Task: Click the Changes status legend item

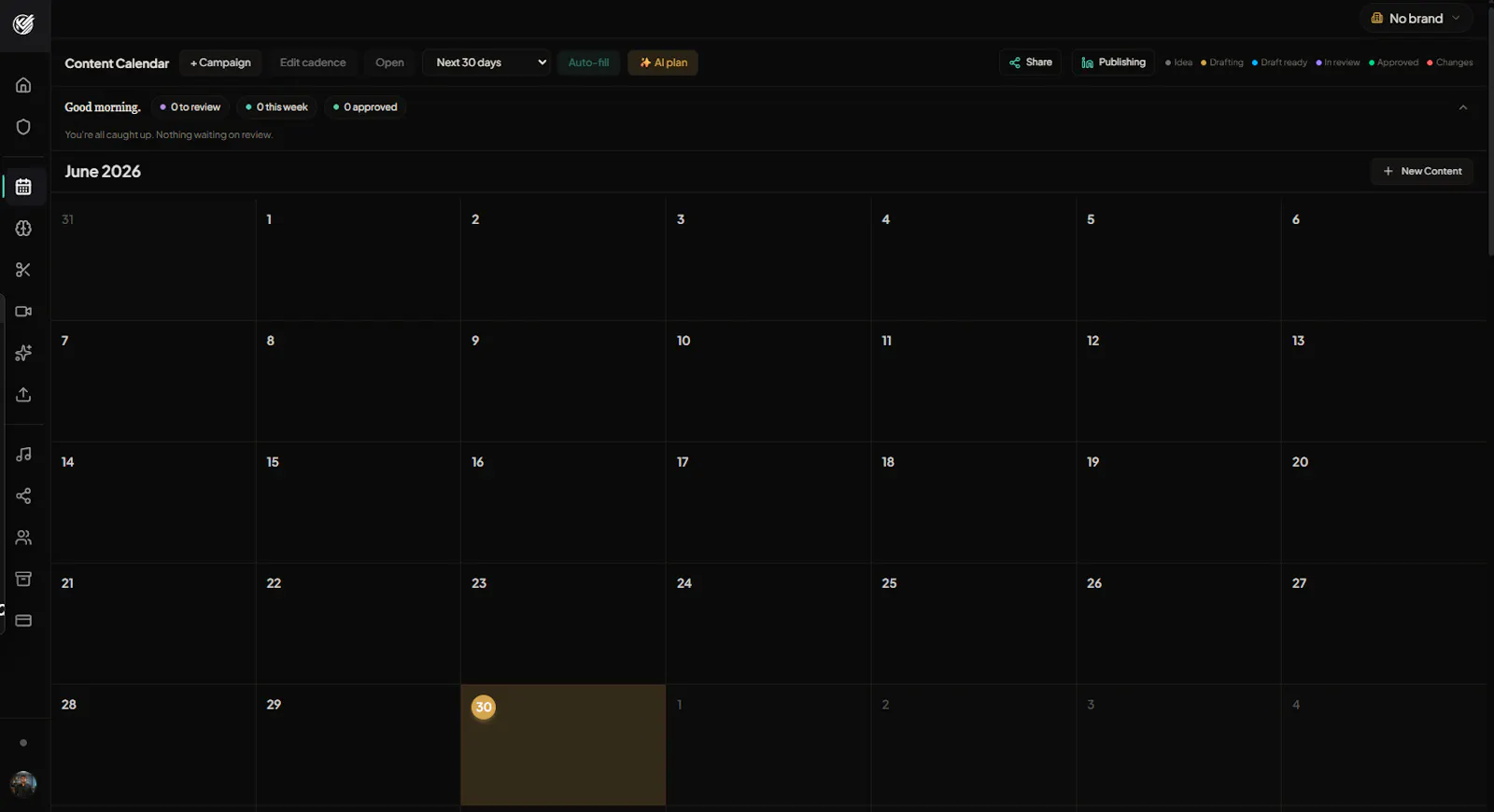Action: coord(1450,63)
